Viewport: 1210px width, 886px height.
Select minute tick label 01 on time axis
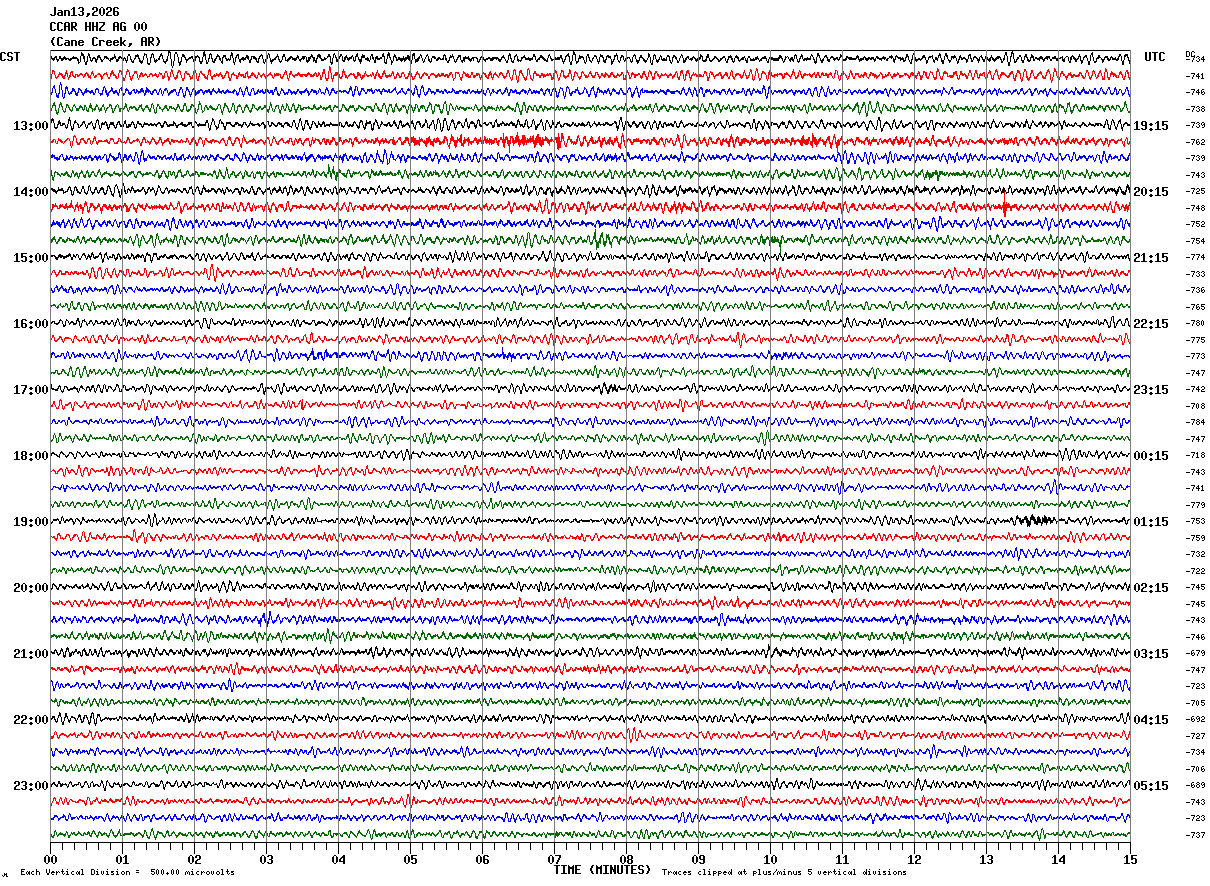click(x=122, y=859)
